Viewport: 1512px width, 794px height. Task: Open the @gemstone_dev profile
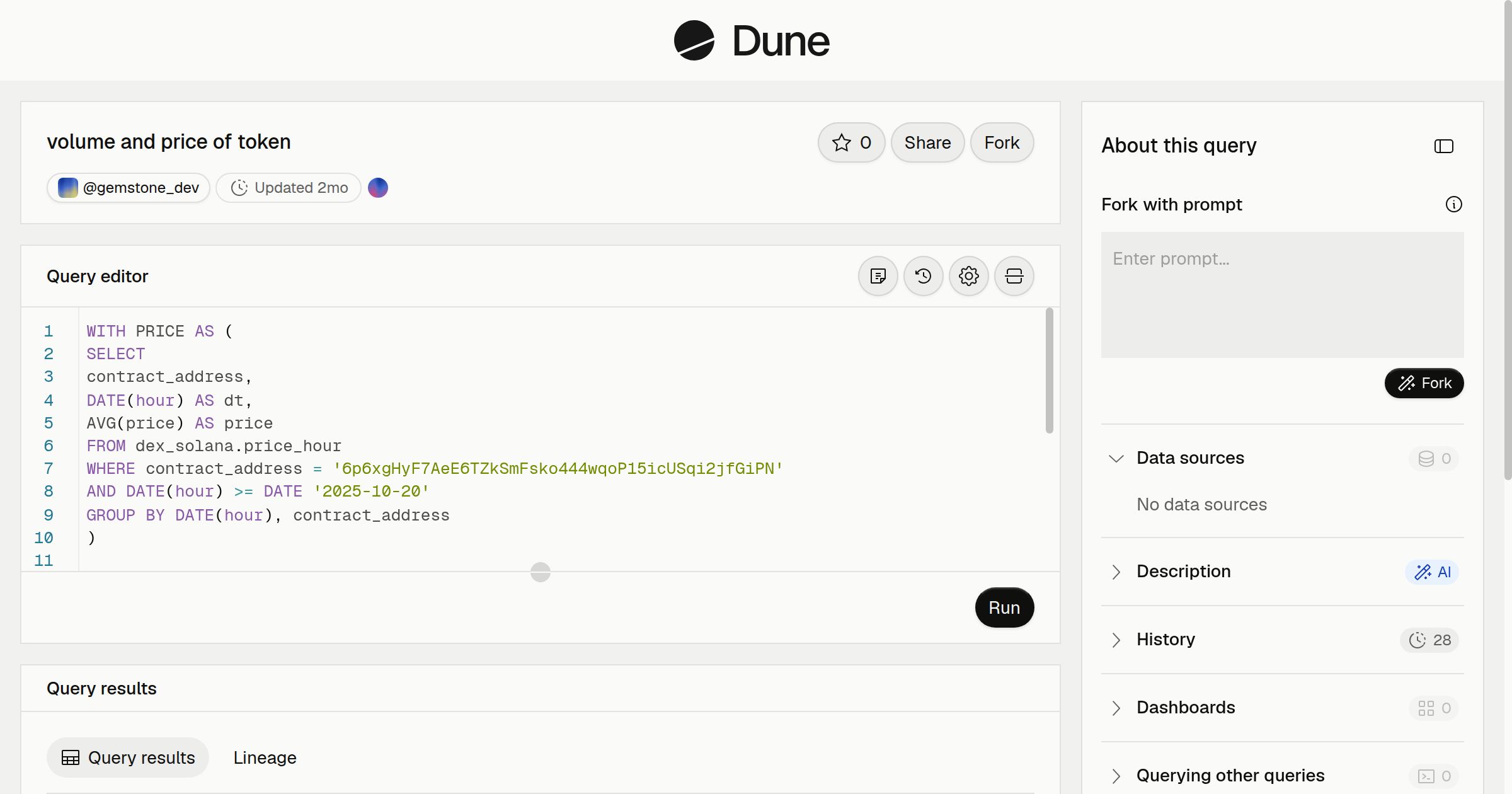[x=129, y=188]
